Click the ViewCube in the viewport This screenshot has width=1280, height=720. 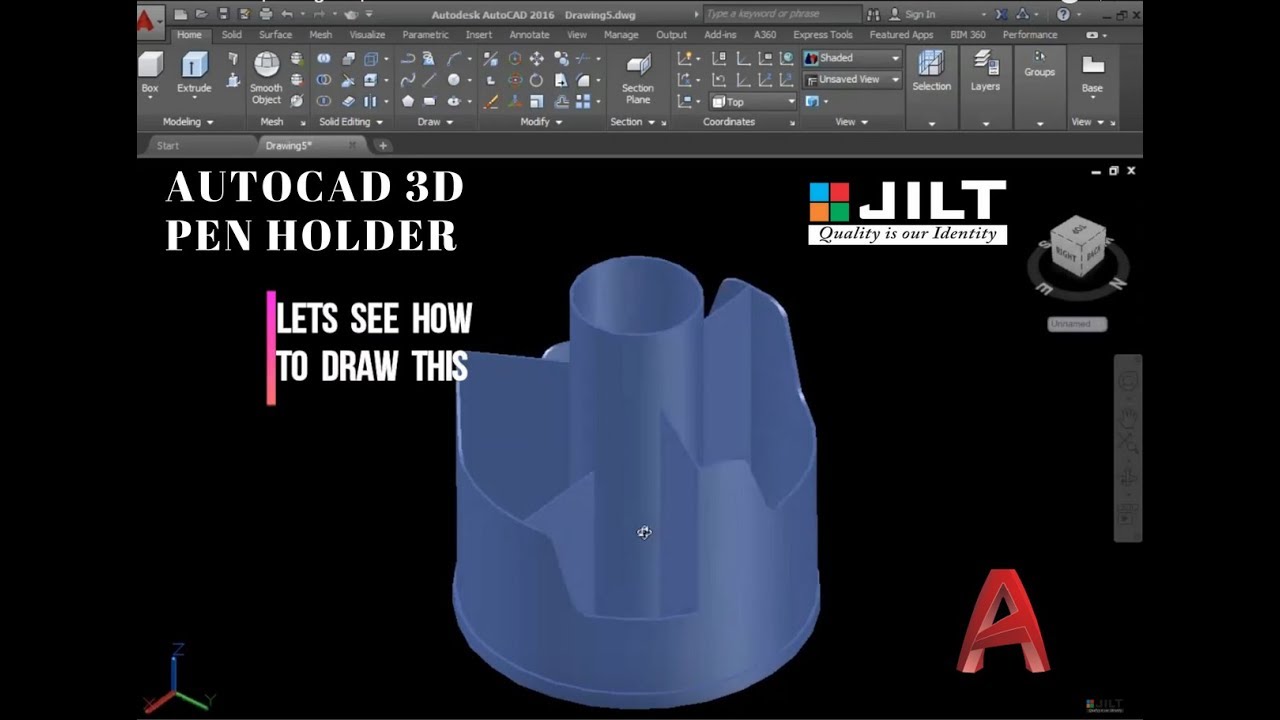pos(1078,245)
